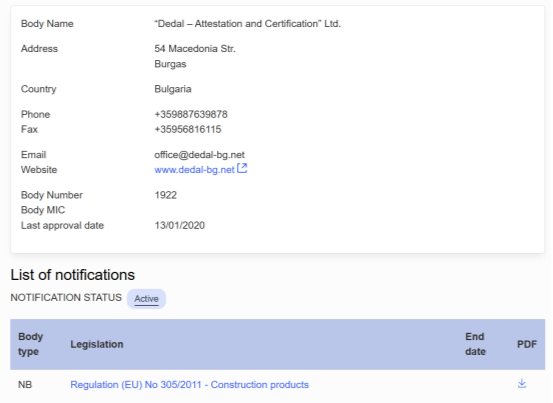
Task: Click the Body MIC label
Action: (x=43, y=210)
